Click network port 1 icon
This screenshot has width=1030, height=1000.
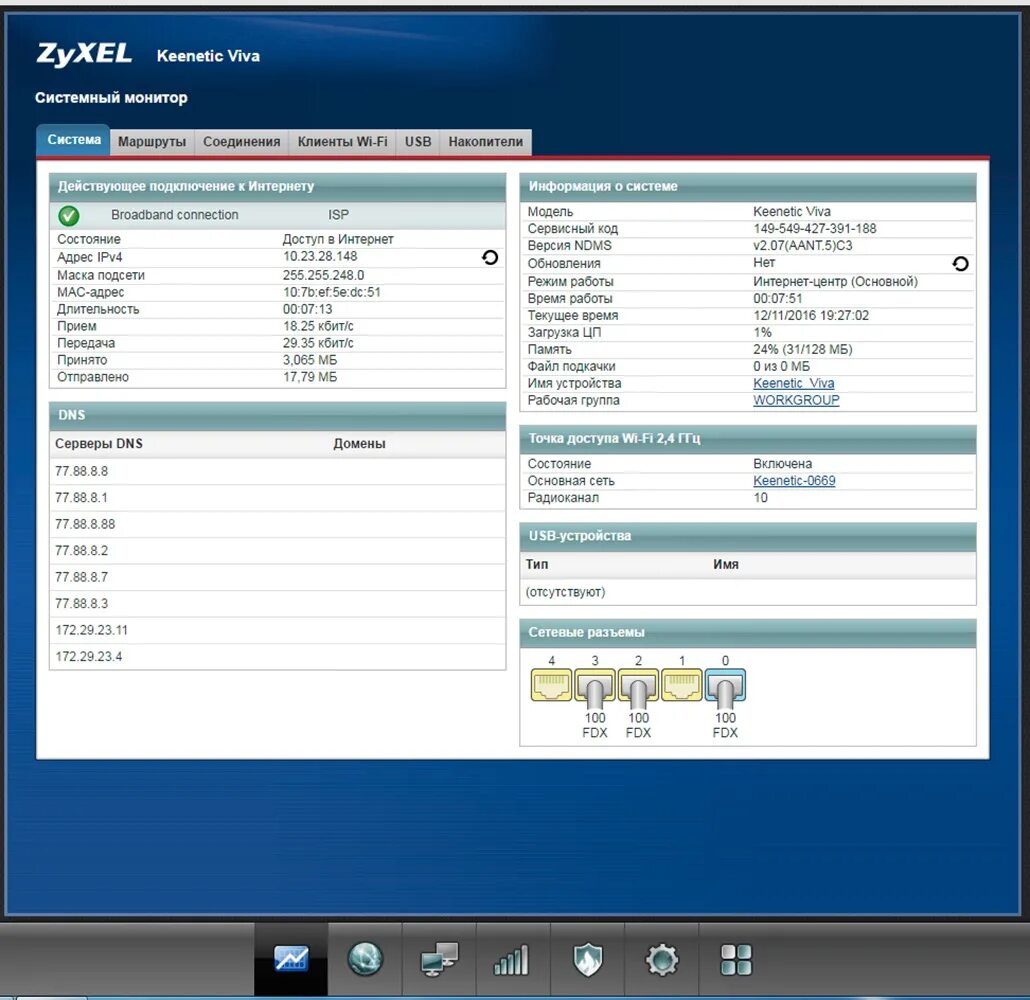pos(682,685)
